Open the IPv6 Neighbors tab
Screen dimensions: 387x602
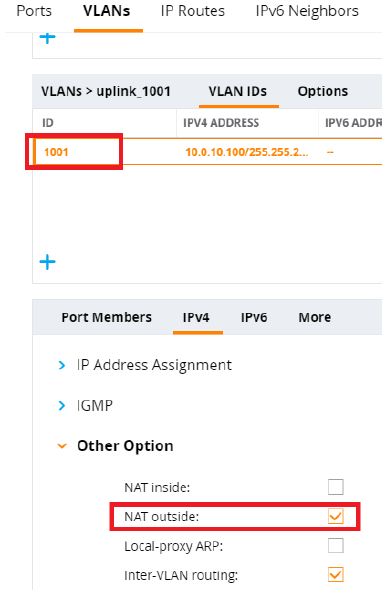click(x=307, y=11)
